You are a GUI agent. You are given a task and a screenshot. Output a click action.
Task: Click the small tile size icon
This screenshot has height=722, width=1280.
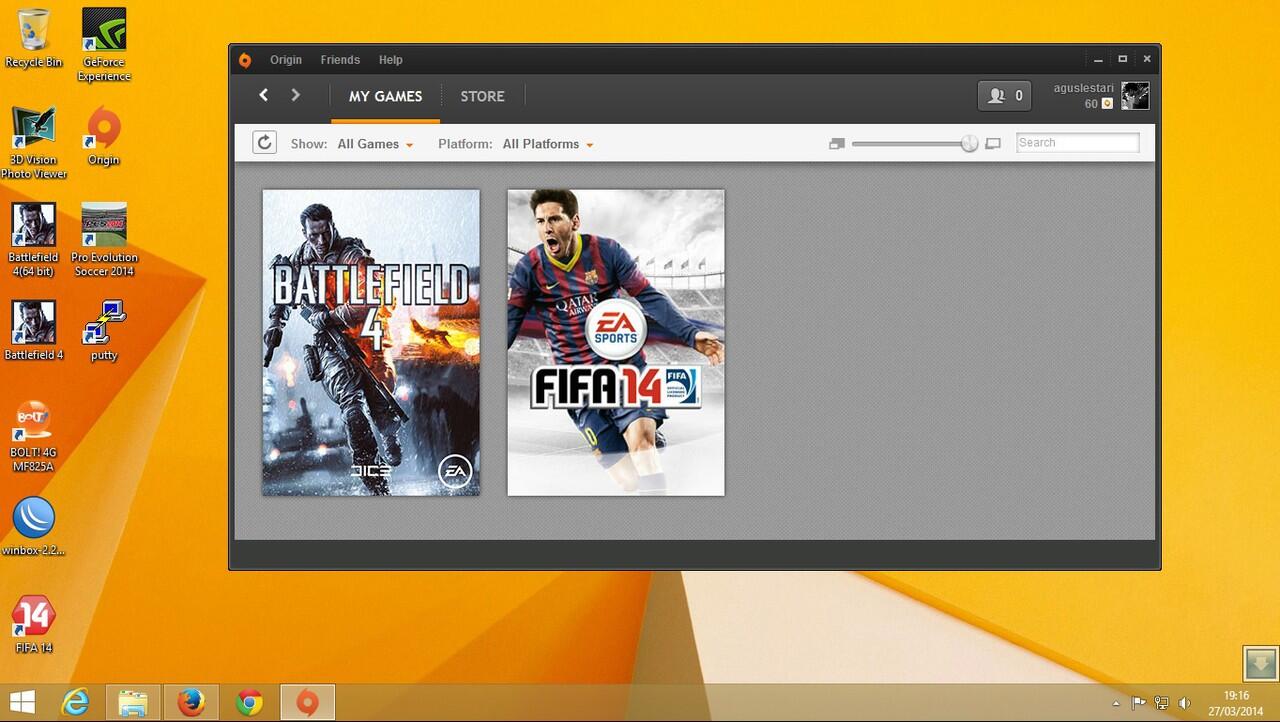[x=837, y=144]
